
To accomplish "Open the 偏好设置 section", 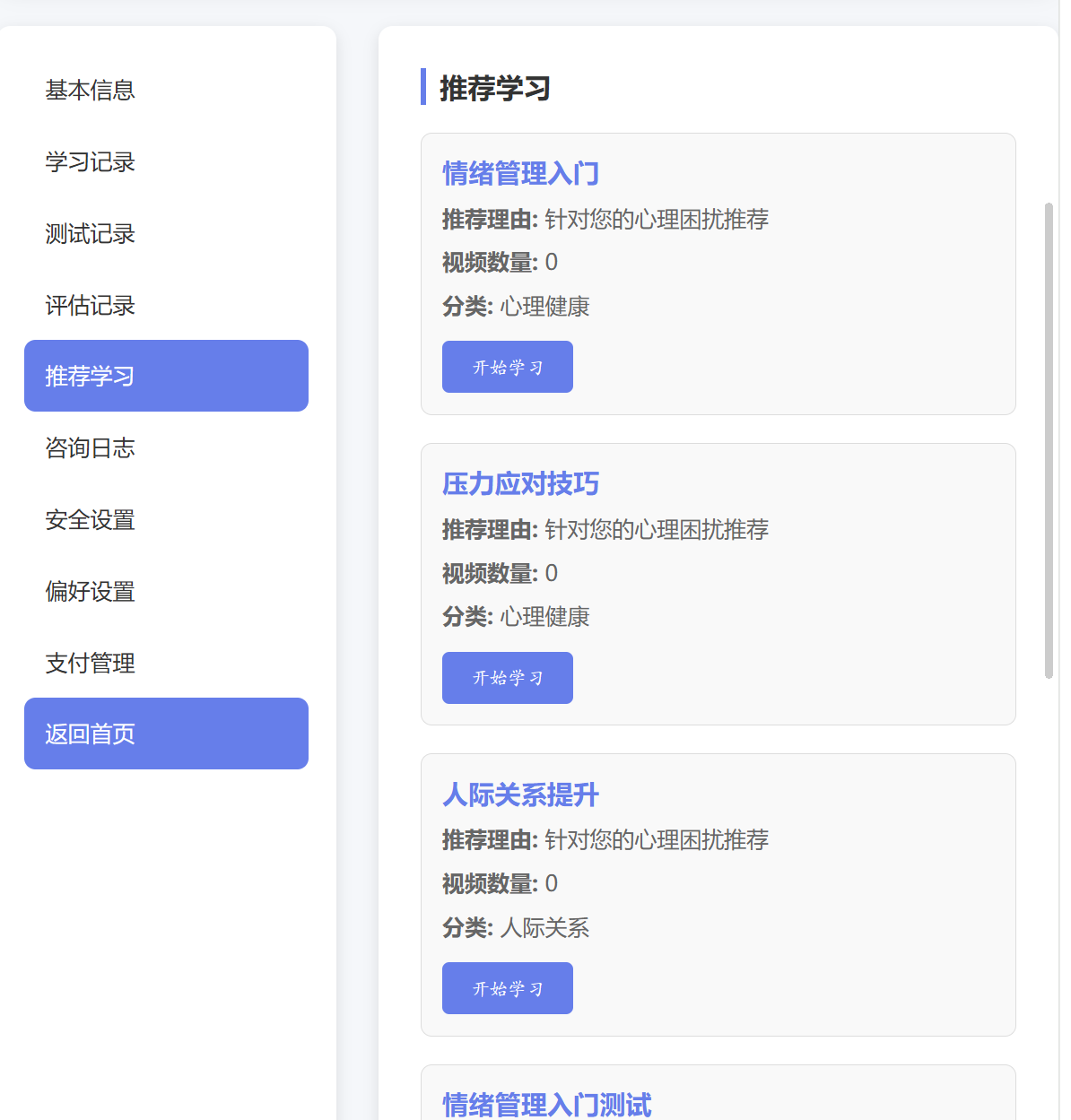I will coord(90,592).
